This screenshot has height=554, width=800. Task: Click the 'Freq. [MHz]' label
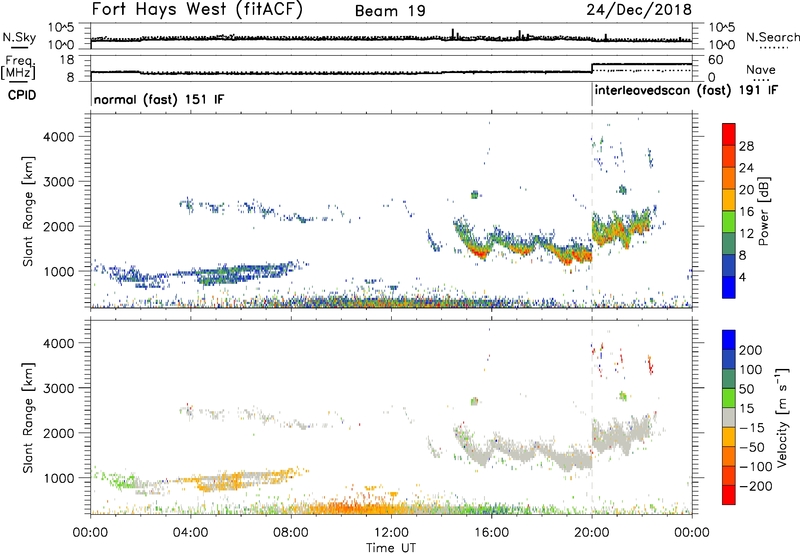[x=18, y=67]
